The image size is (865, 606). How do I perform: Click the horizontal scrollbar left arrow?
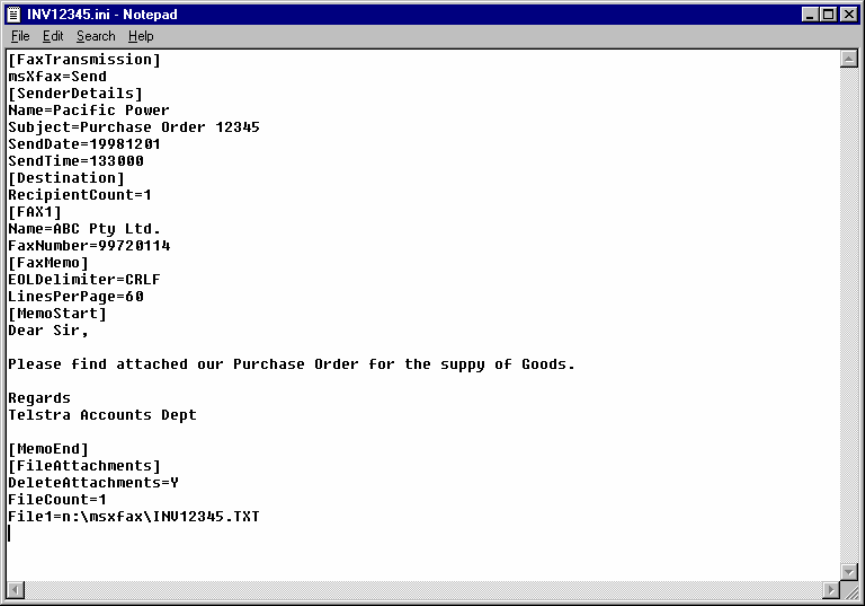pos(16,590)
